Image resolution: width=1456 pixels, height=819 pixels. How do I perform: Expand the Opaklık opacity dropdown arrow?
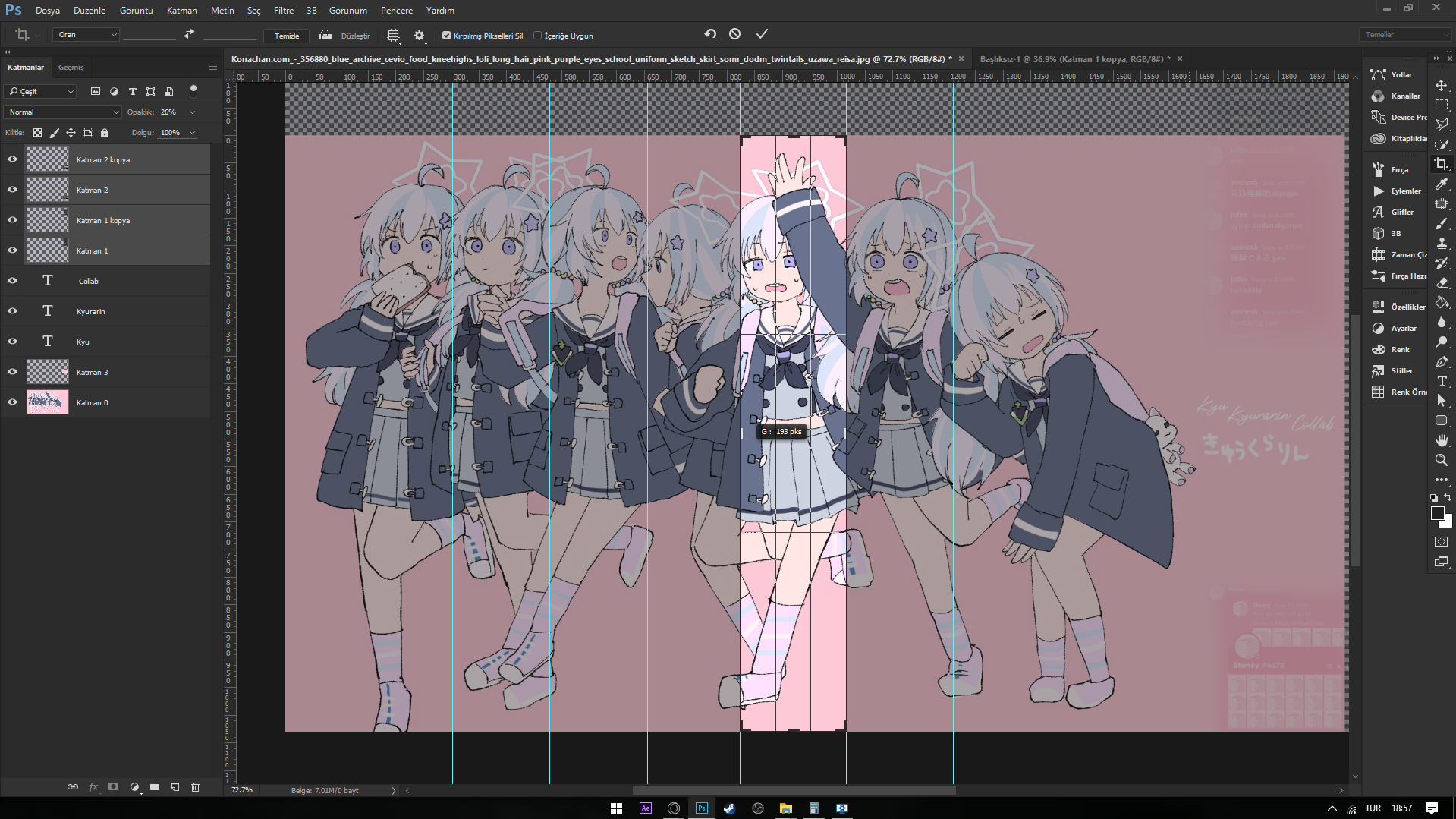pyautogui.click(x=192, y=112)
